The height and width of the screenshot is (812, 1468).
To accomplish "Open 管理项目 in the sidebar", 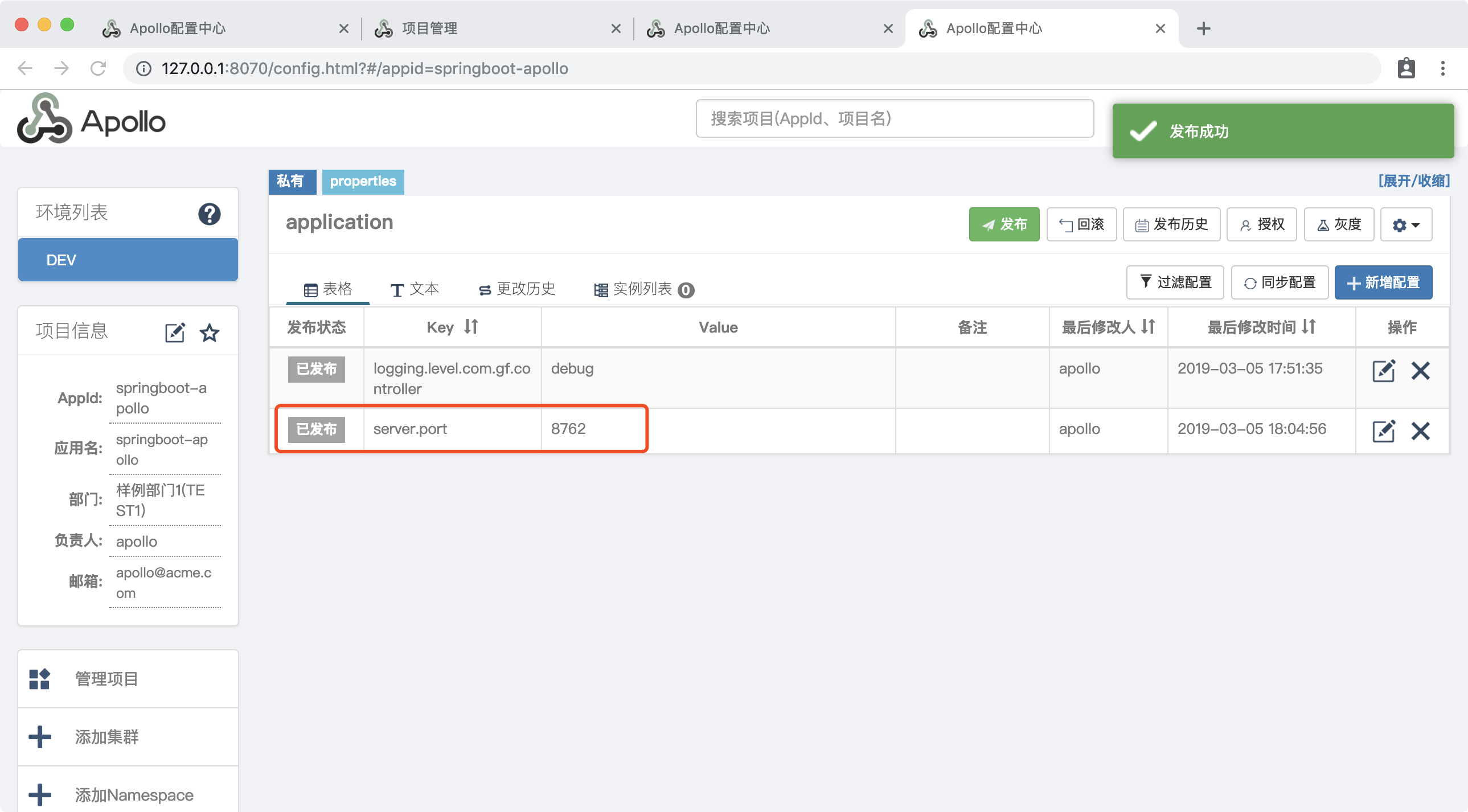I will (x=106, y=679).
